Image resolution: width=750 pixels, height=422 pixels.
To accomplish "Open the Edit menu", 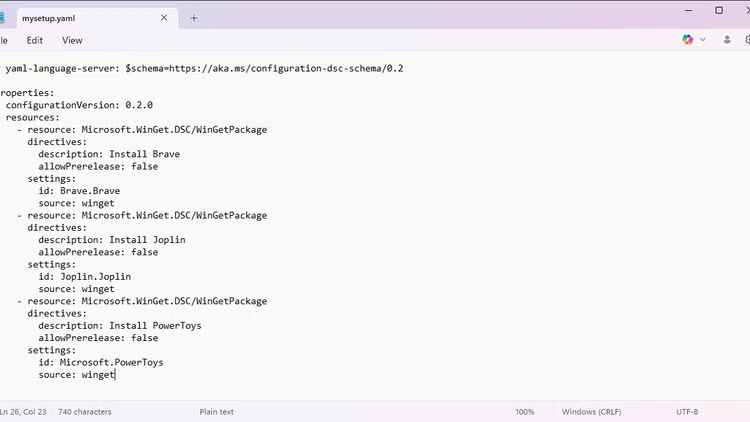I will (x=34, y=40).
